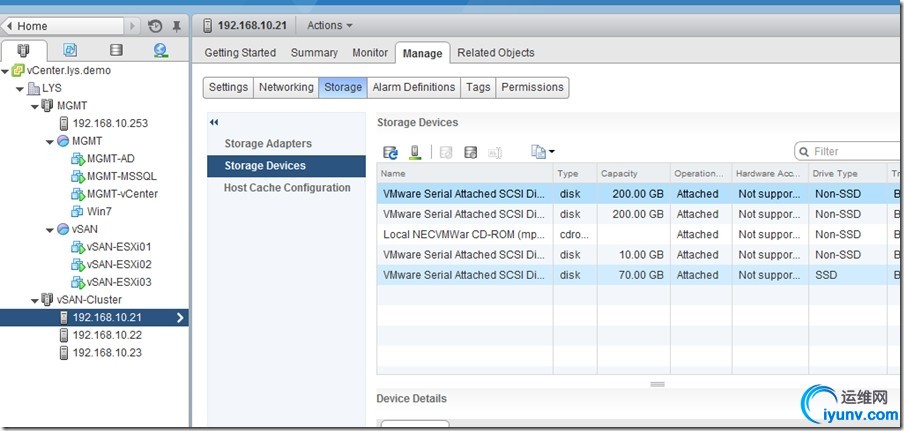Select the Local NECVMWar CD-ROM row
Viewport: 904px width, 431px height.
point(640,235)
